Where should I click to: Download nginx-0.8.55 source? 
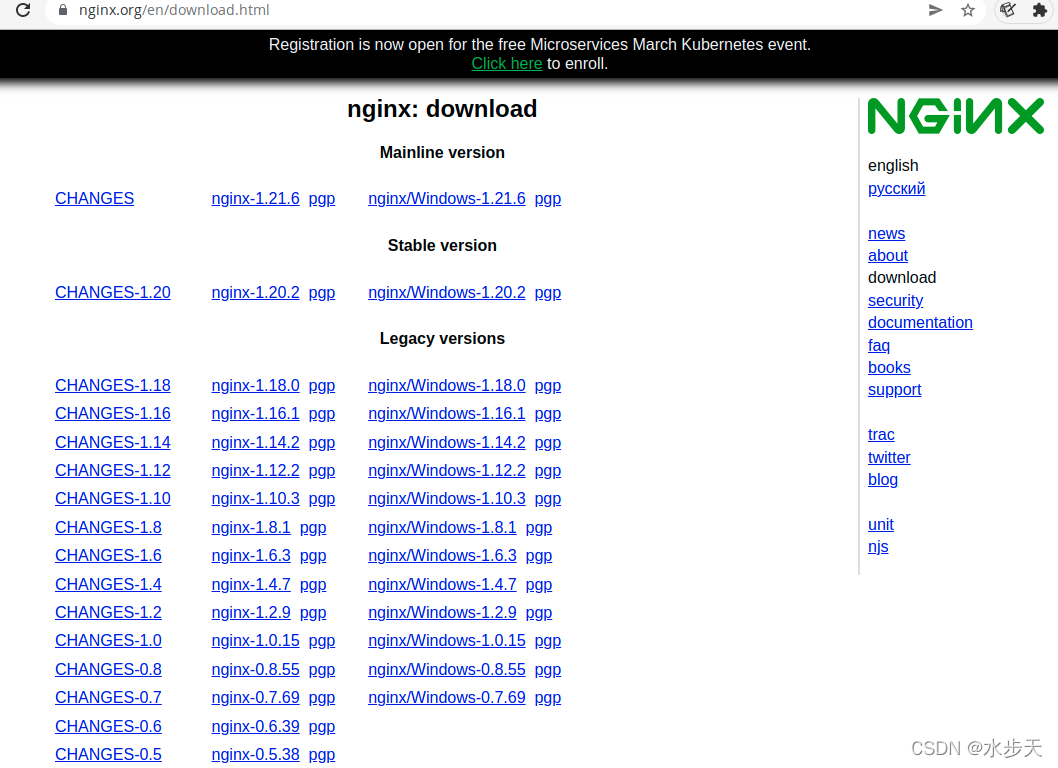(255, 669)
